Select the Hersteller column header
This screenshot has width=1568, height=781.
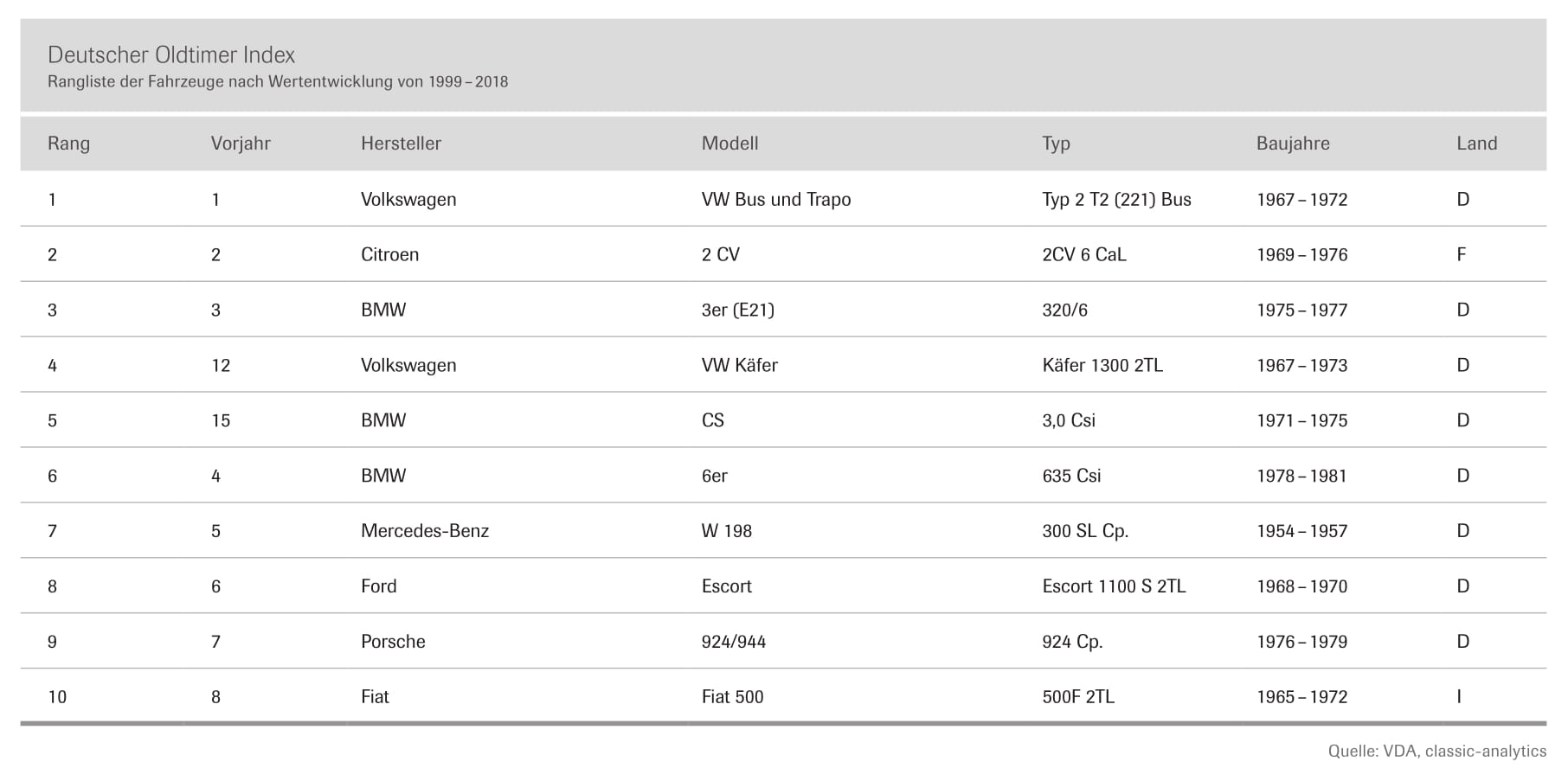click(x=401, y=144)
